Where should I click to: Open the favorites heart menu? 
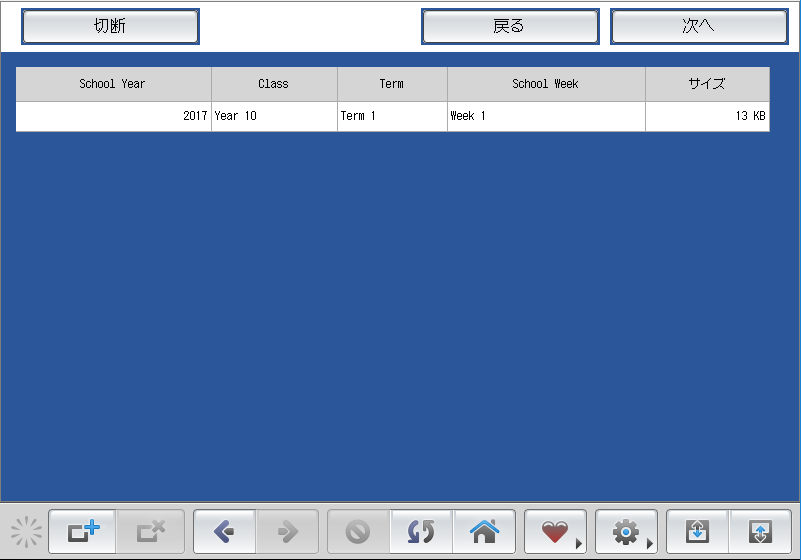click(555, 531)
